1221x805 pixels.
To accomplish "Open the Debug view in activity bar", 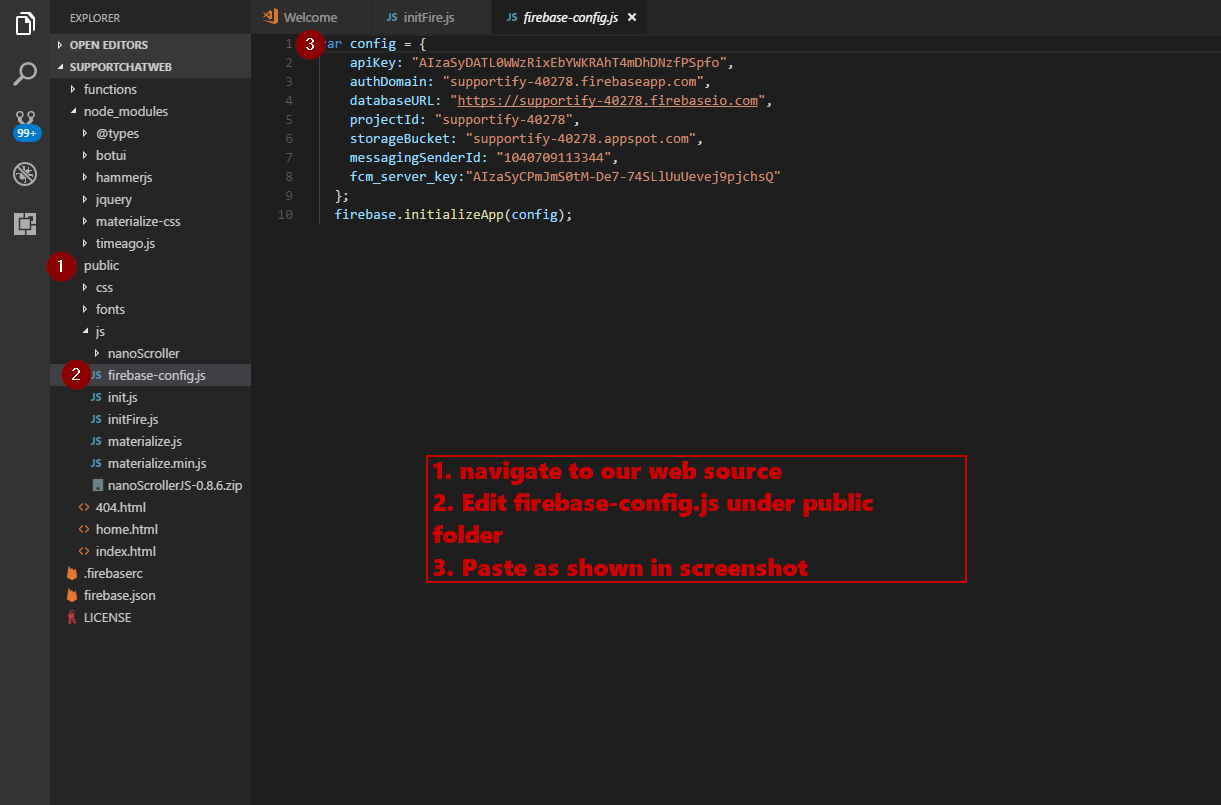I will point(25,174).
